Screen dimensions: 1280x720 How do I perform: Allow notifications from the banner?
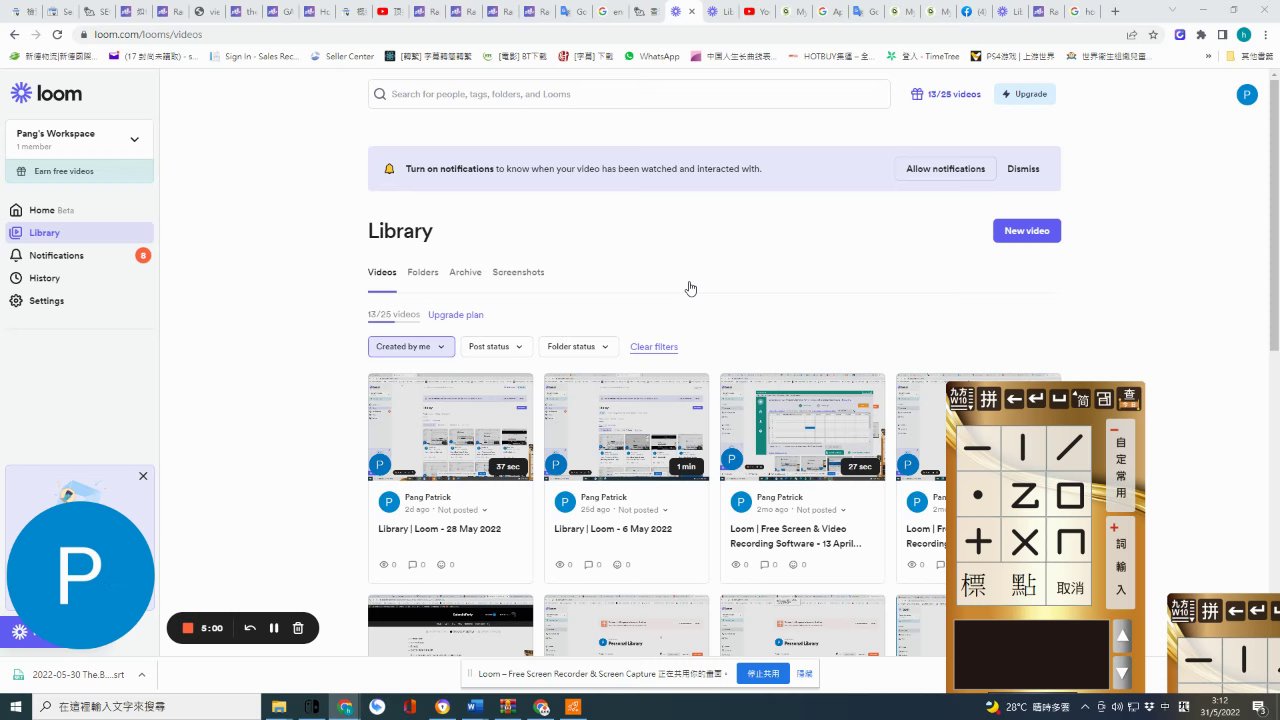point(945,169)
